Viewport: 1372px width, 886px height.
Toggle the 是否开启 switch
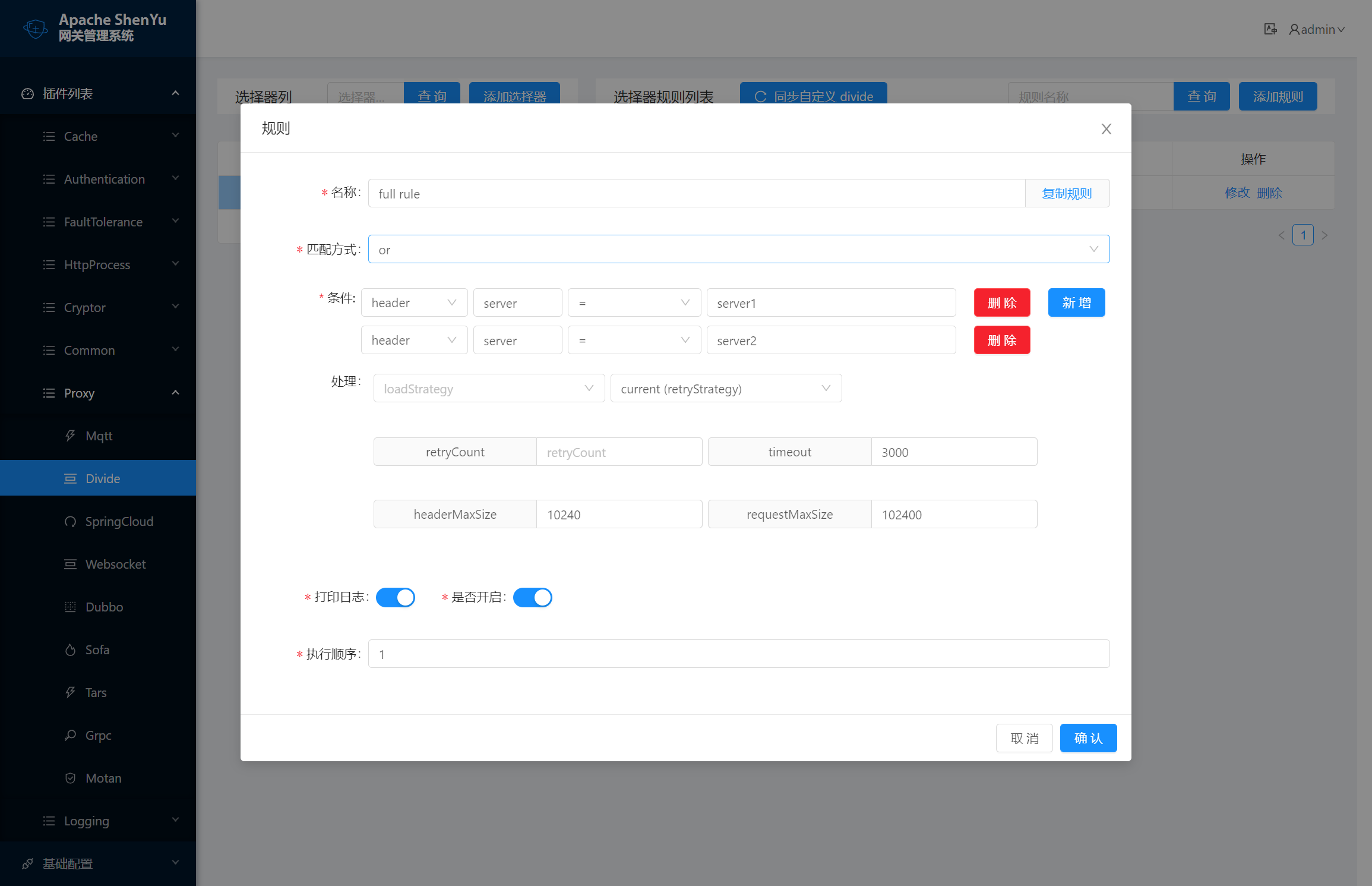click(533, 597)
